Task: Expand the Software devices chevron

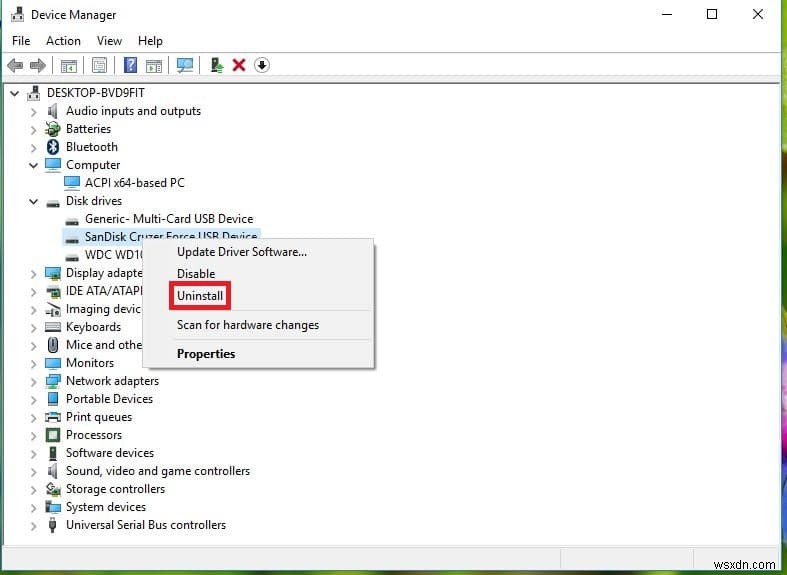Action: (34, 453)
